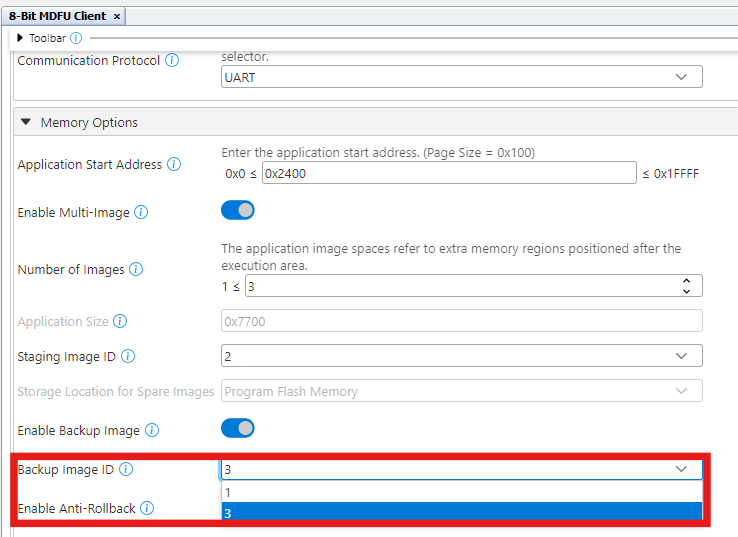Collapse the Backup Image ID dropdown
738x537 pixels.
click(x=681, y=469)
